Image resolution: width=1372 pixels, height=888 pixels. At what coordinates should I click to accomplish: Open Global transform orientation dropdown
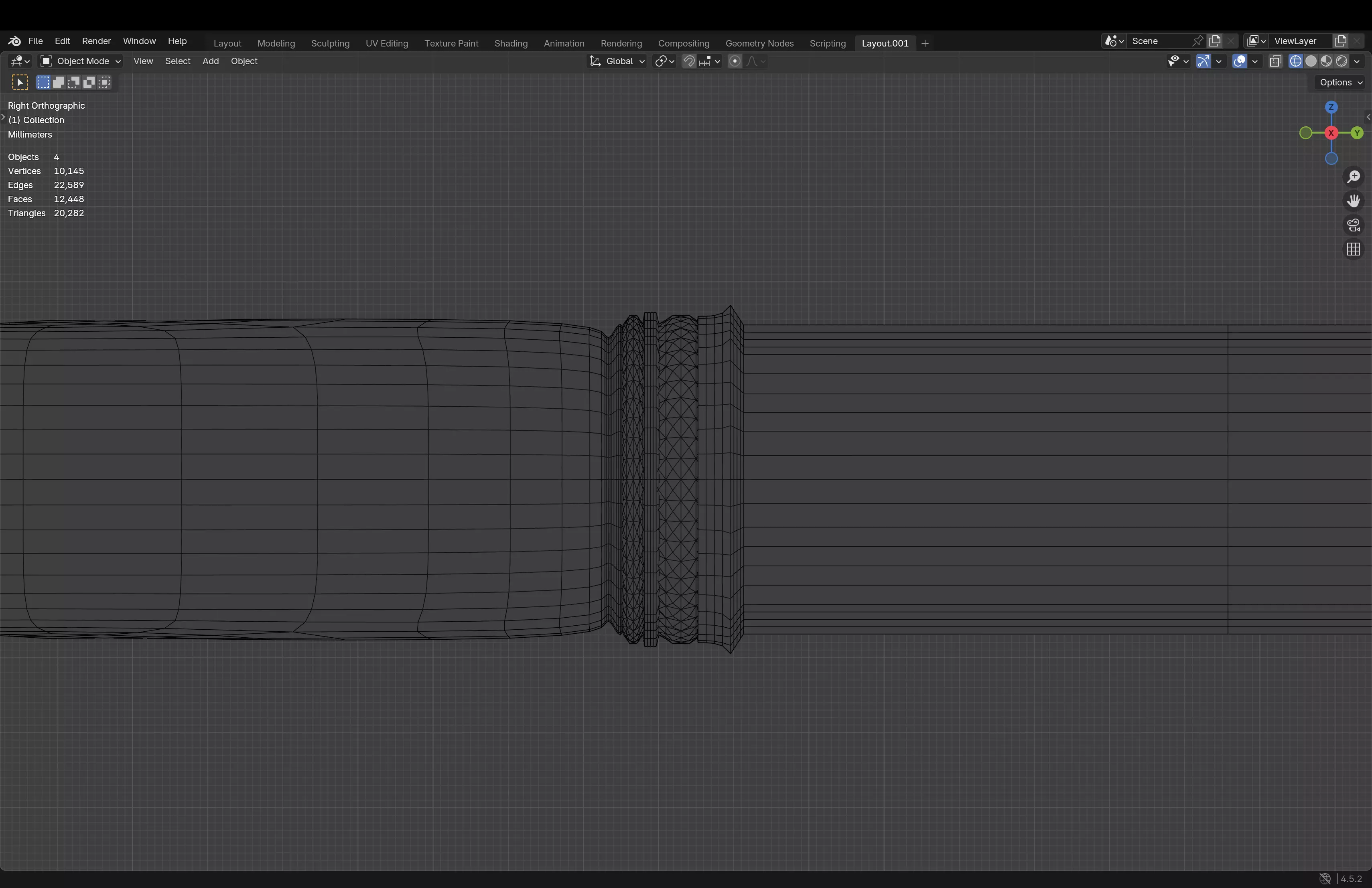point(617,61)
